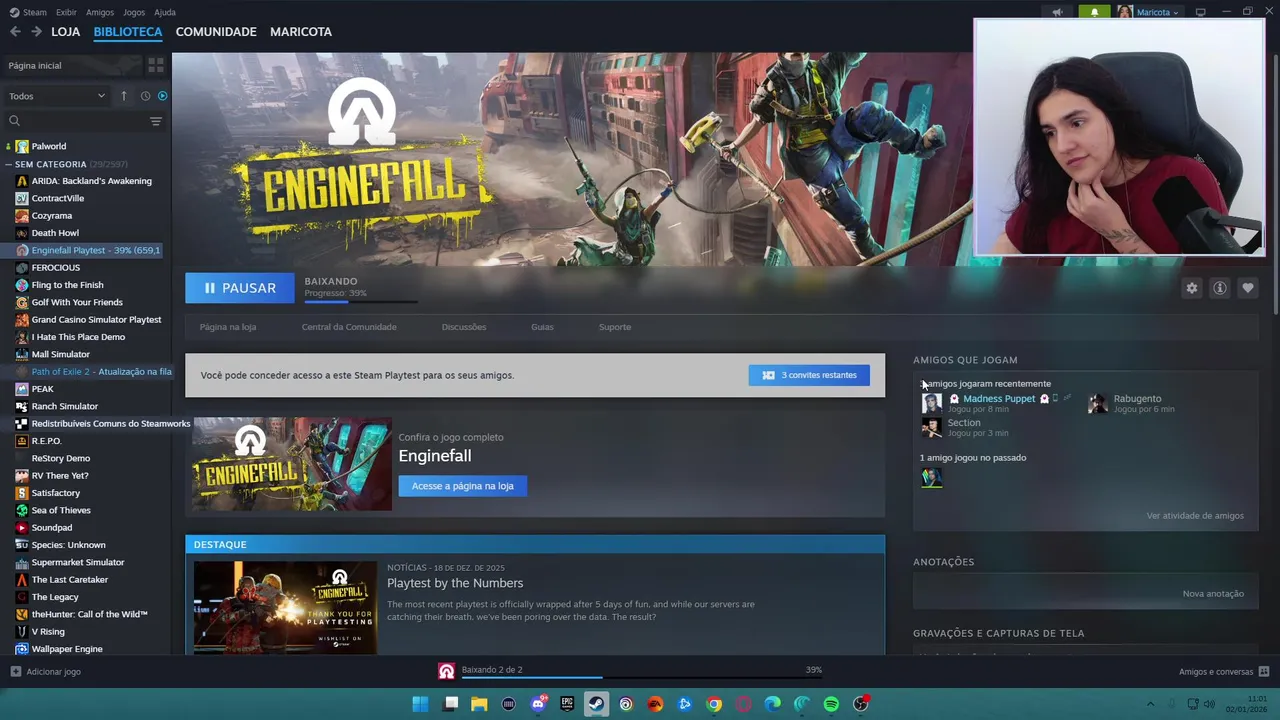1280x720 pixels.
Task: Open Section friend profile
Action: tap(964, 423)
